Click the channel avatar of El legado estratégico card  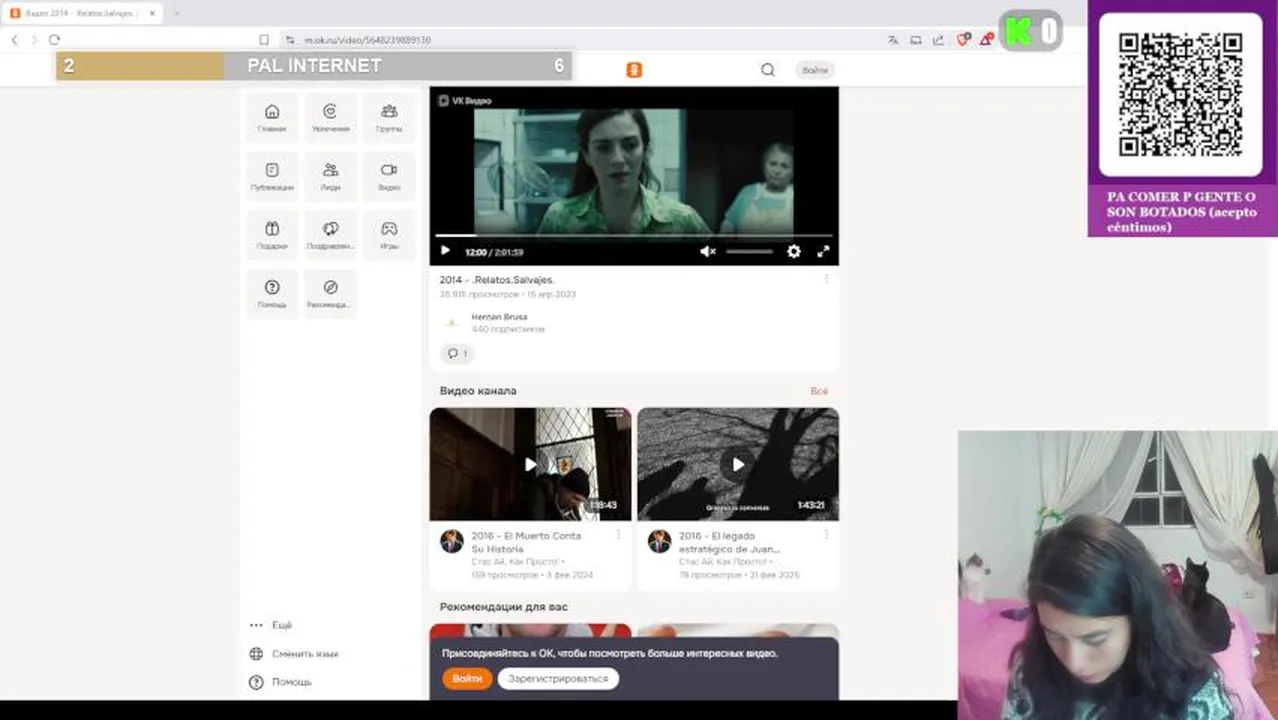click(x=659, y=541)
